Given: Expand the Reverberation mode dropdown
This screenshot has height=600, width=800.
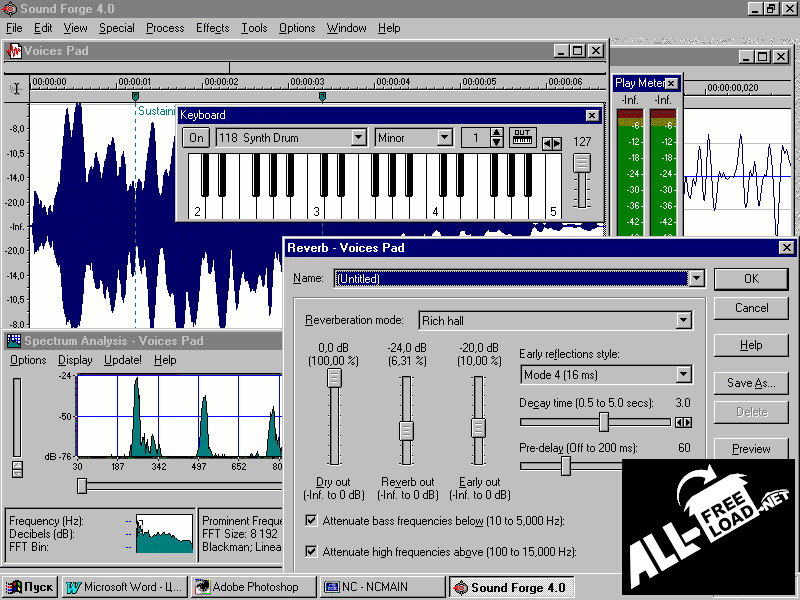Looking at the screenshot, I should point(683,321).
